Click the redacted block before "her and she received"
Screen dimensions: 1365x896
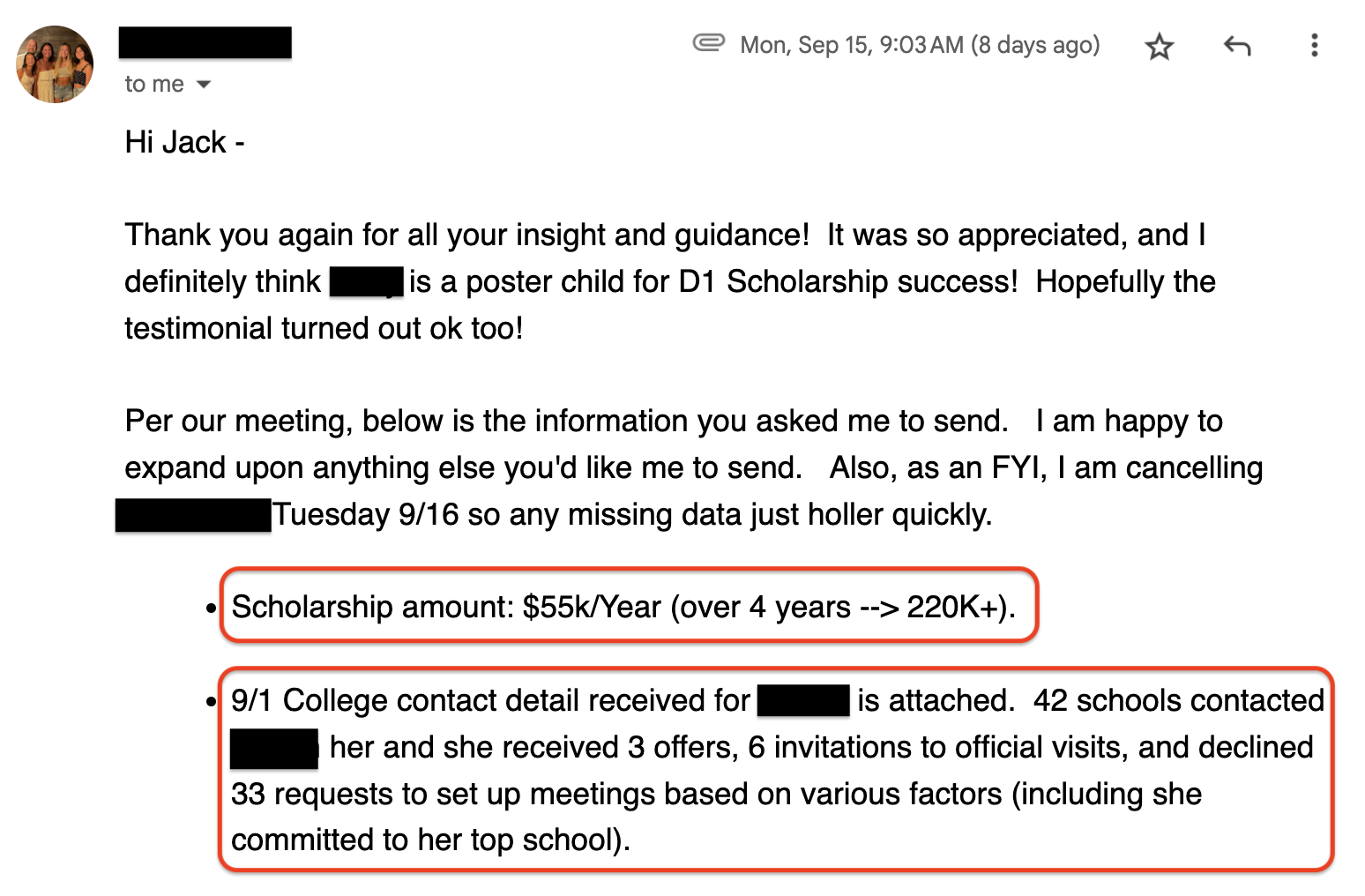[x=274, y=748]
